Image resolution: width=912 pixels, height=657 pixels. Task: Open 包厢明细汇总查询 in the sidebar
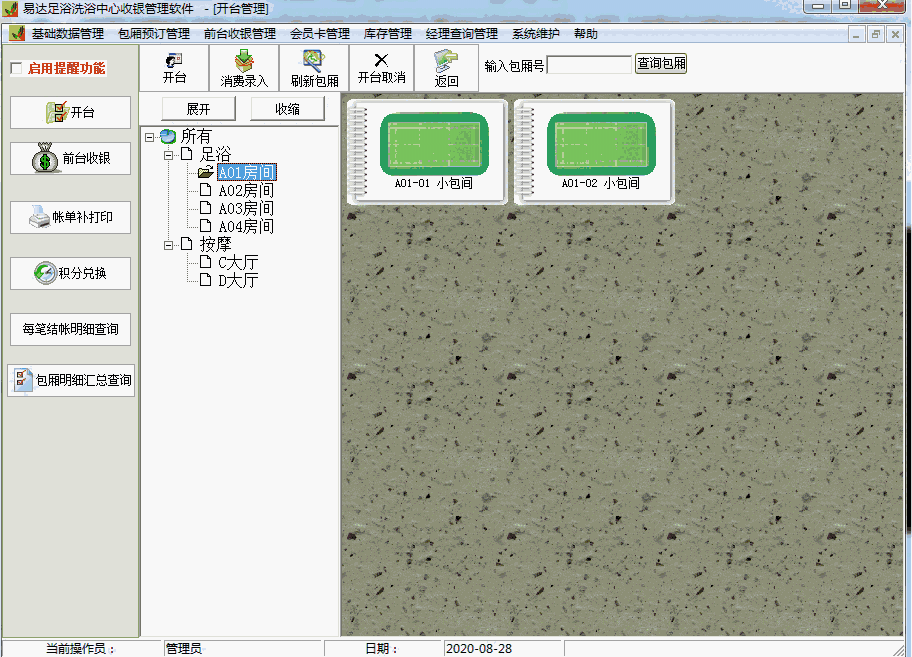point(70,380)
